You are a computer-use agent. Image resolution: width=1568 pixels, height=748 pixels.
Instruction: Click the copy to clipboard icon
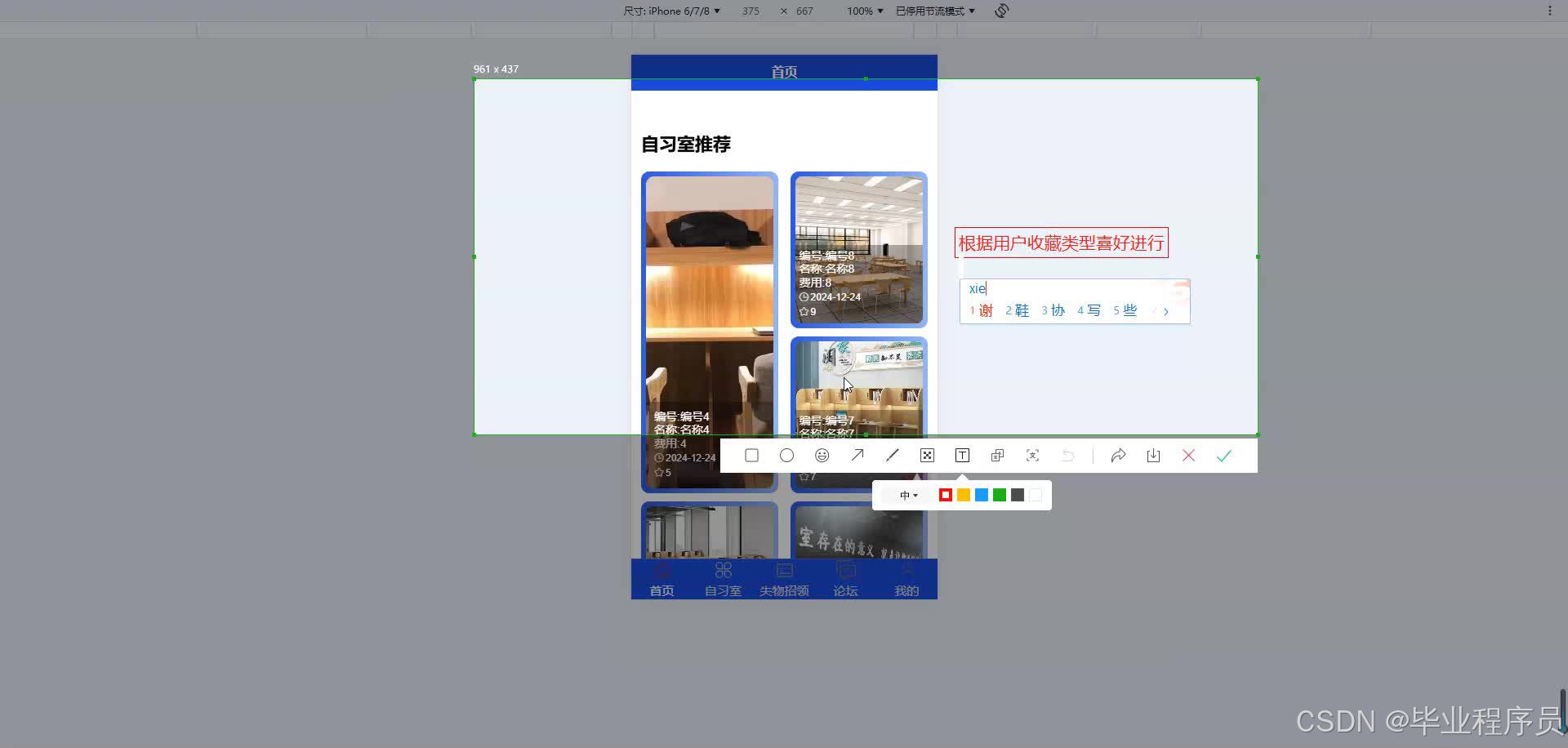pyautogui.click(x=996, y=455)
